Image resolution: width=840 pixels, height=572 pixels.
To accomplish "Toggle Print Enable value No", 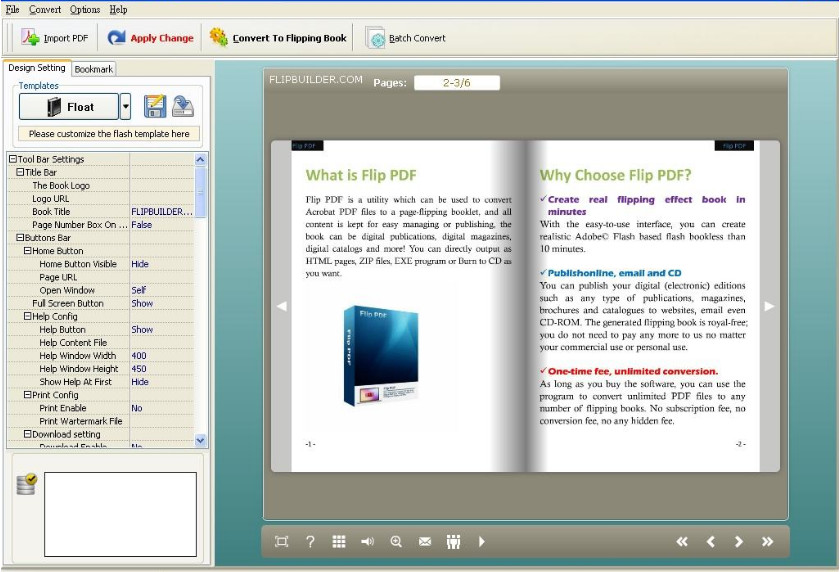I will [x=162, y=408].
